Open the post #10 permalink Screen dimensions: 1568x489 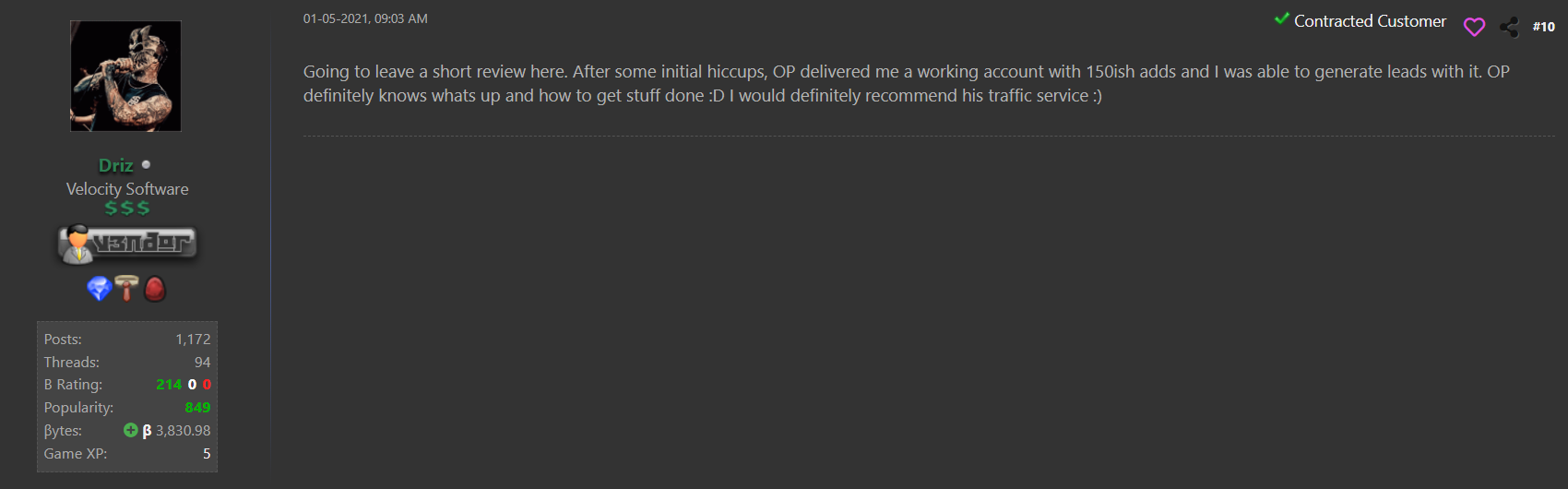[x=1543, y=27]
